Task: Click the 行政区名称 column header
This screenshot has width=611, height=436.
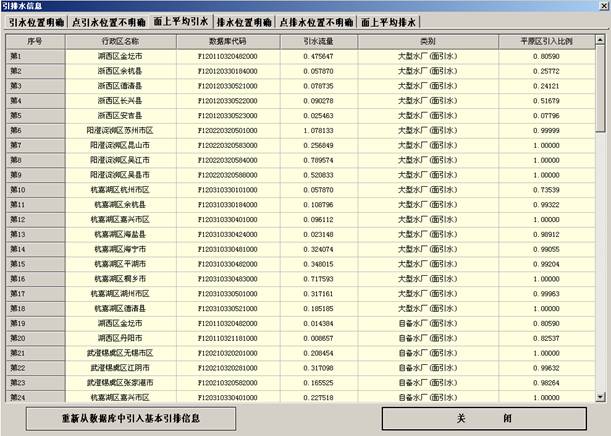Action: click(121, 41)
